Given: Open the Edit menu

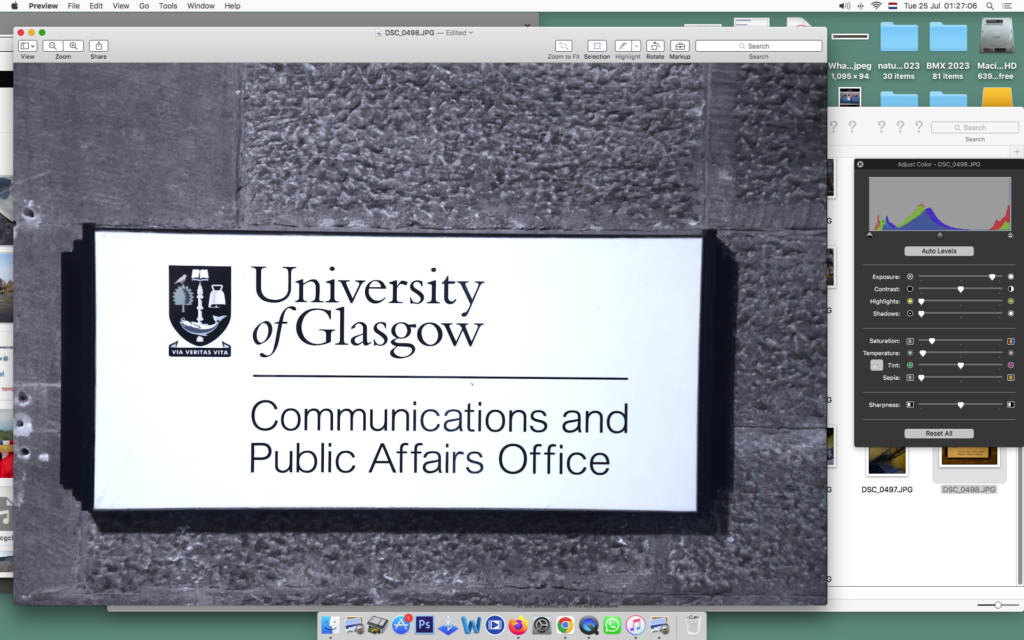Looking at the screenshot, I should point(96,6).
